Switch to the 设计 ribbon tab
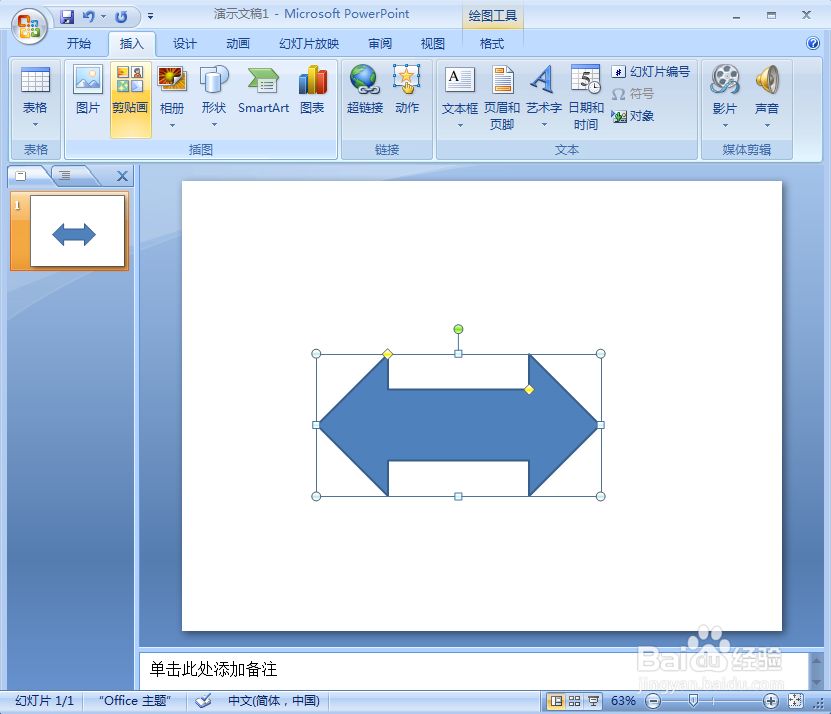 (184, 43)
